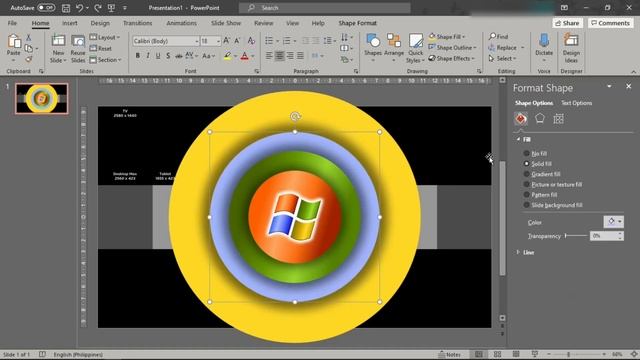Open the Arrange menu

(x=394, y=48)
